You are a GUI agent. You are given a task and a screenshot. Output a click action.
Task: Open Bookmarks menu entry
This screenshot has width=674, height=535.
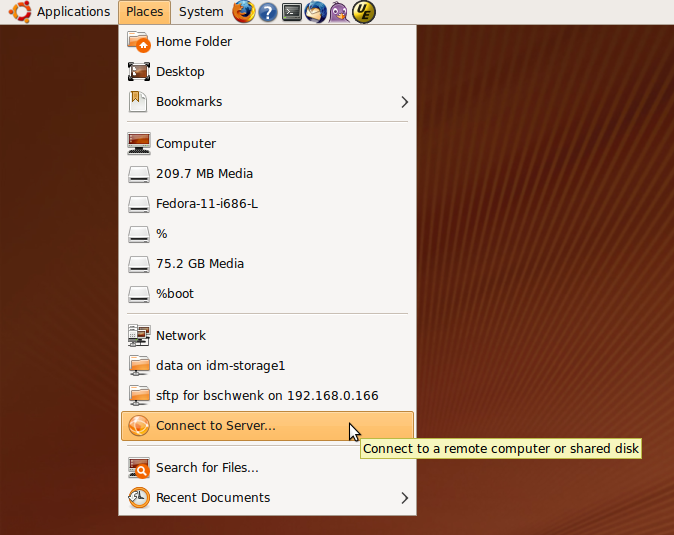click(267, 102)
